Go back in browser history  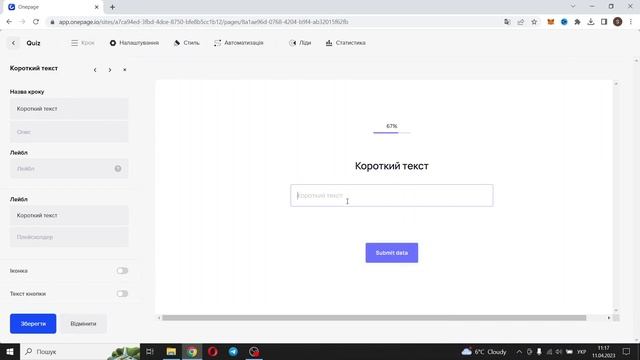9,22
